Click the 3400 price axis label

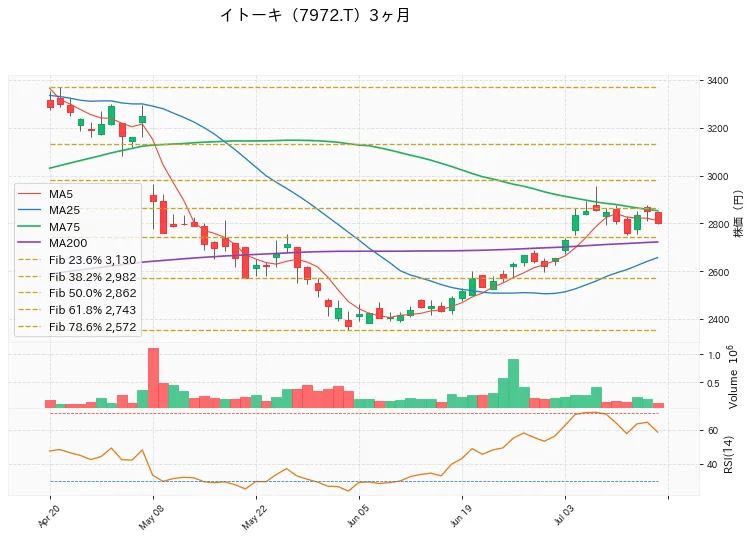(x=717, y=81)
